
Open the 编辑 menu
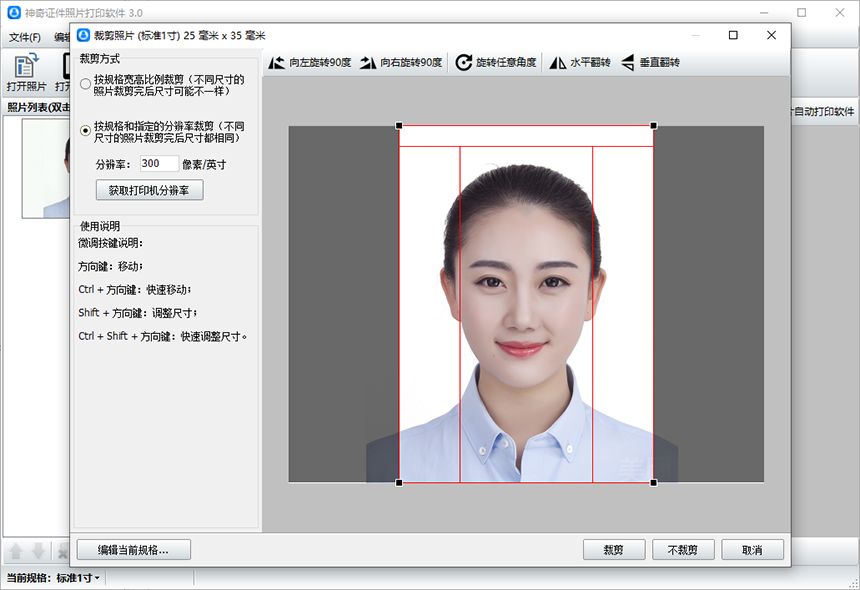point(60,35)
